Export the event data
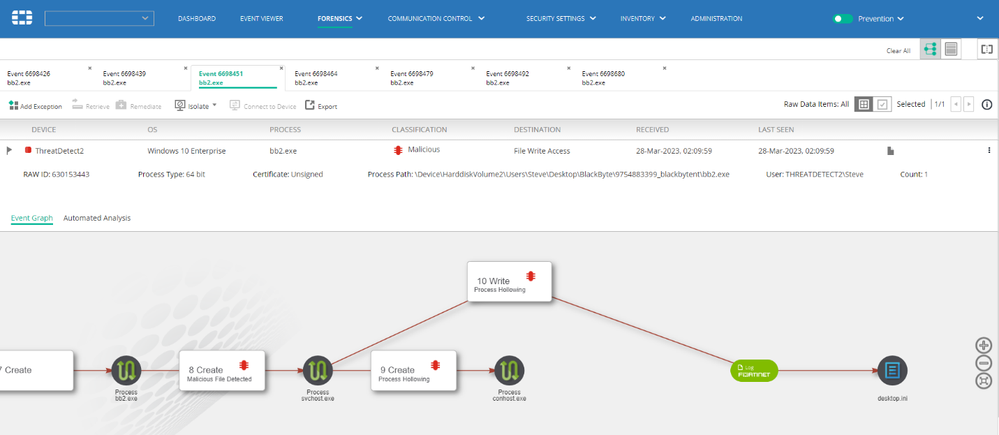Viewport: 999px width, 435px height. coord(320,106)
